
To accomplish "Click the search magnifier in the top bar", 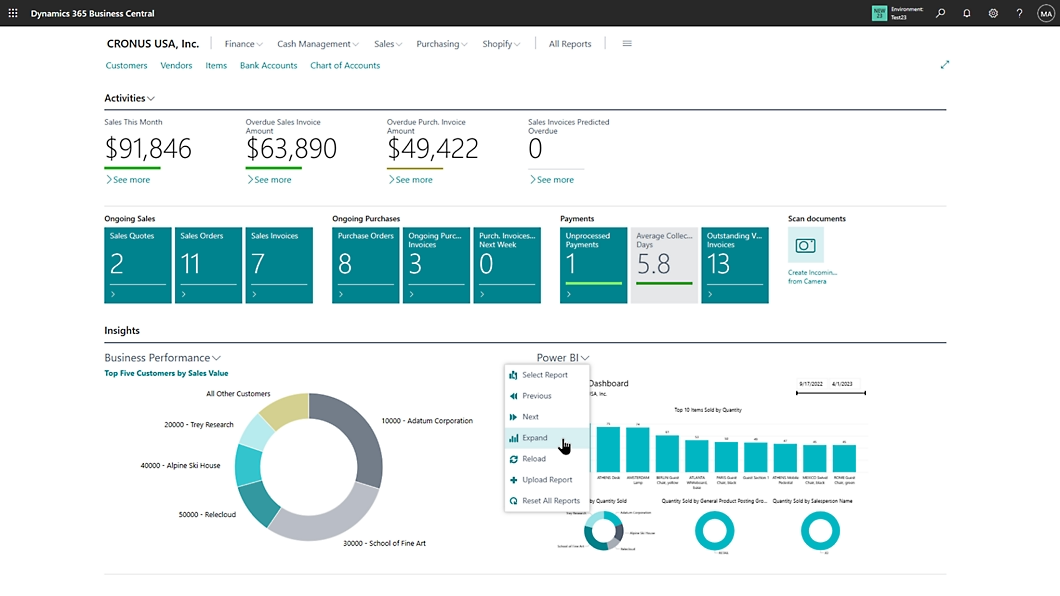I will [x=940, y=13].
